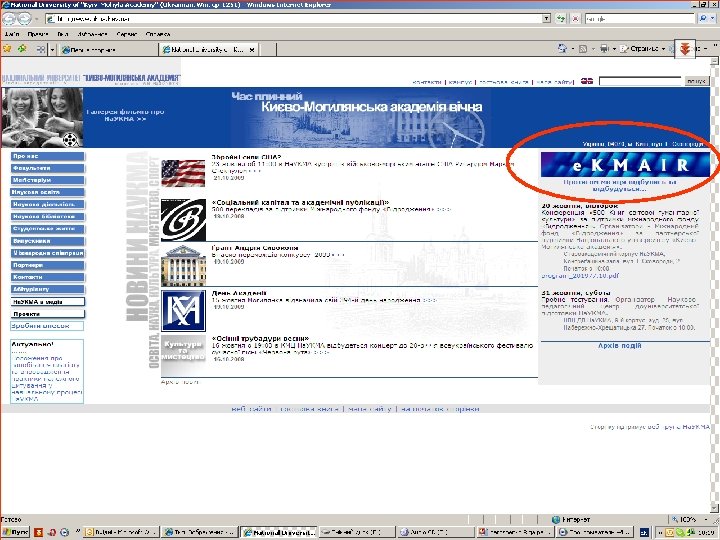The height and width of the screenshot is (540, 720).
Task: Click the browser address bar
Action: (294, 18)
